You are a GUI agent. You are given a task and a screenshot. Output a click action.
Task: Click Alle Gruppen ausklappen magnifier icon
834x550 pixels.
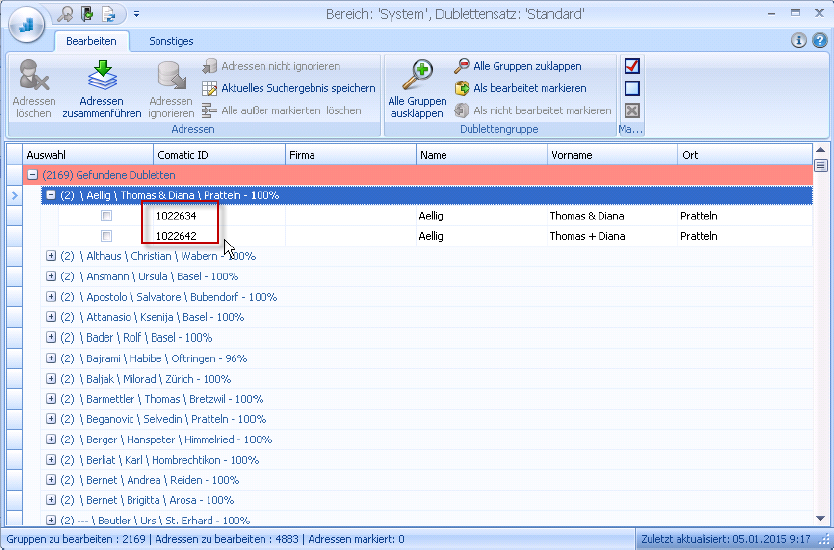416,76
